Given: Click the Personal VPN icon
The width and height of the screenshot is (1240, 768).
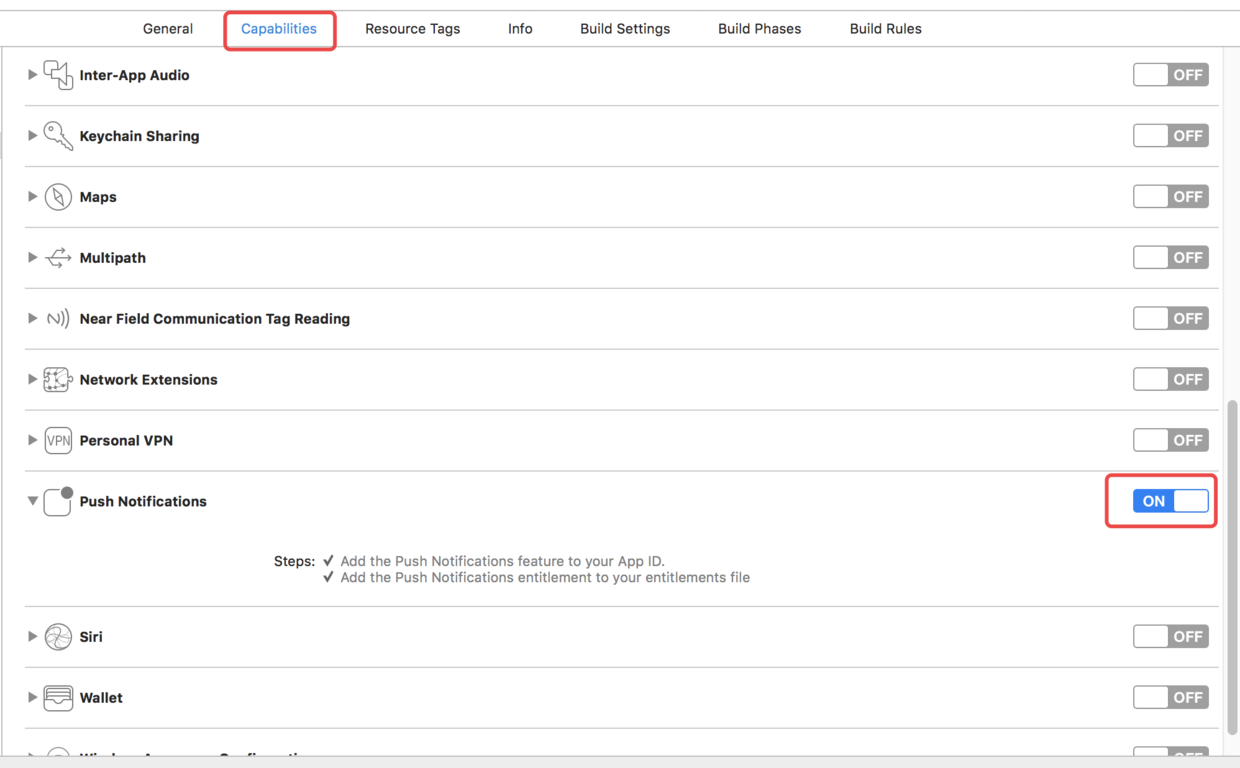Looking at the screenshot, I should click(x=58, y=441).
